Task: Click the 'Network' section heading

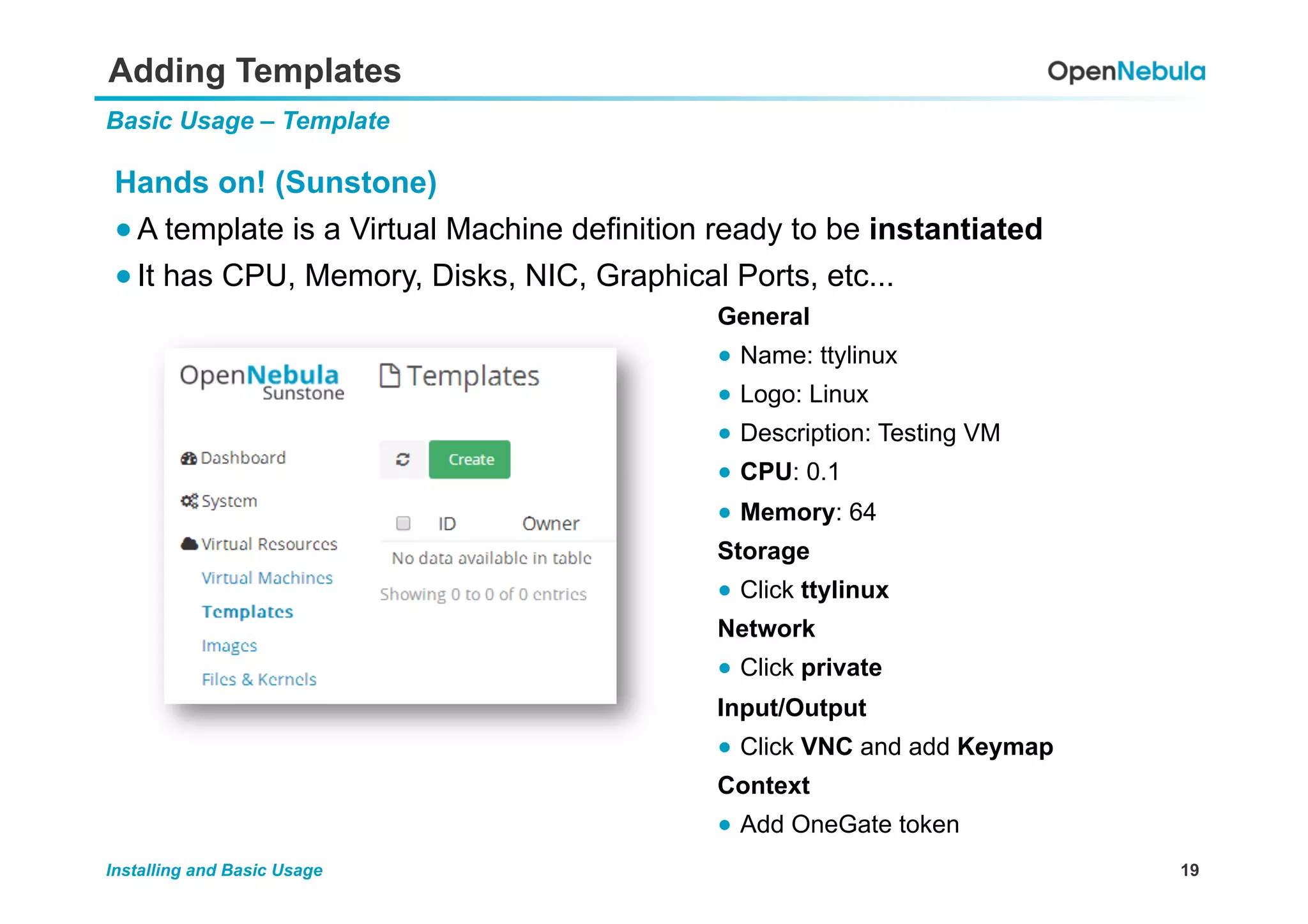Action: [766, 629]
